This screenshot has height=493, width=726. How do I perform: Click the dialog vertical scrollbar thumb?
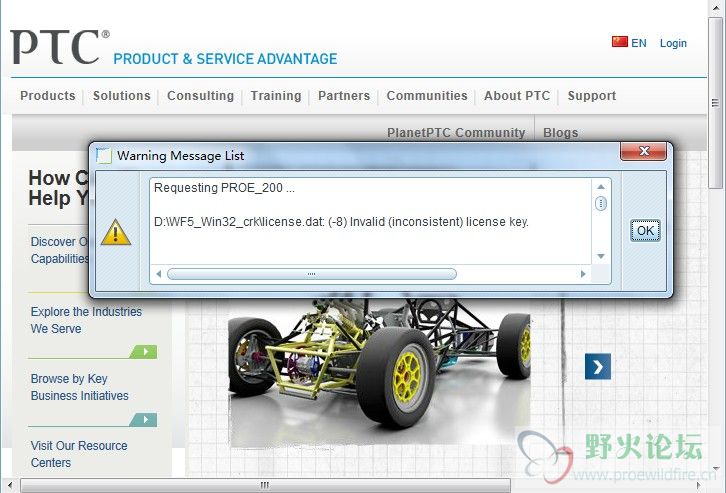coord(601,203)
